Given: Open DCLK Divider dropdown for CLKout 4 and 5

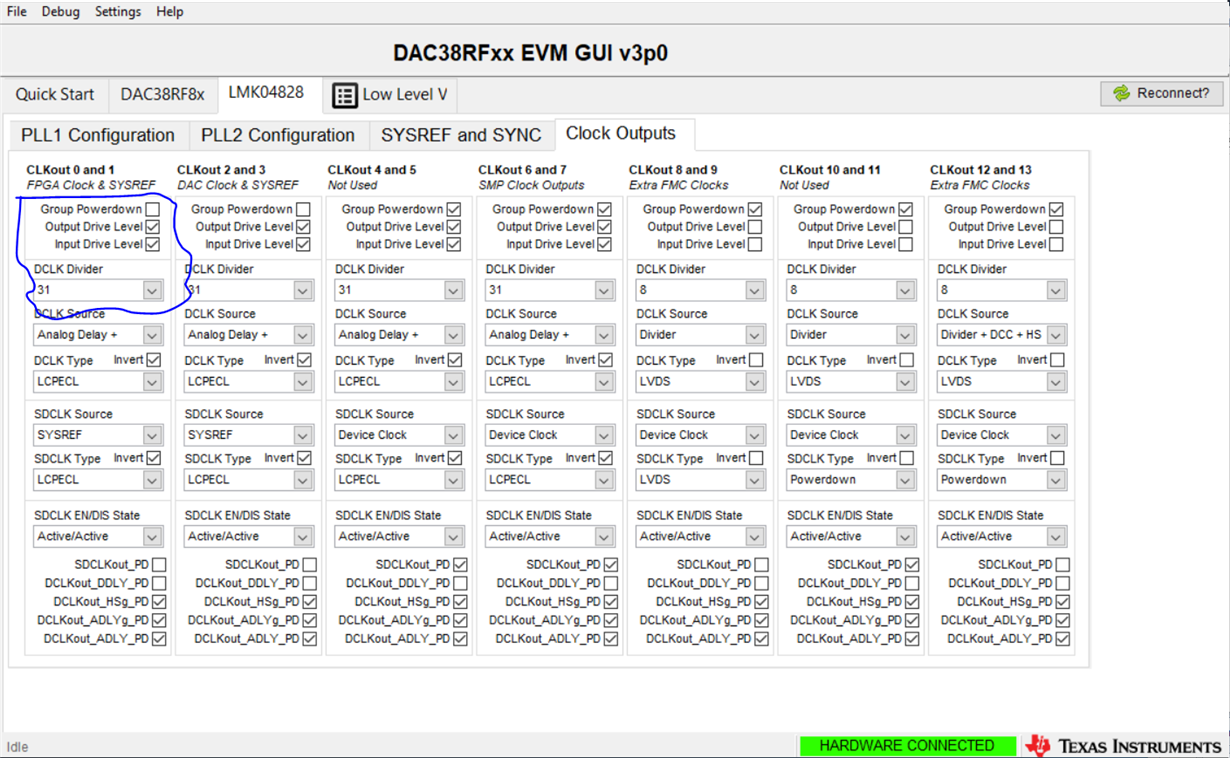Looking at the screenshot, I should [399, 290].
